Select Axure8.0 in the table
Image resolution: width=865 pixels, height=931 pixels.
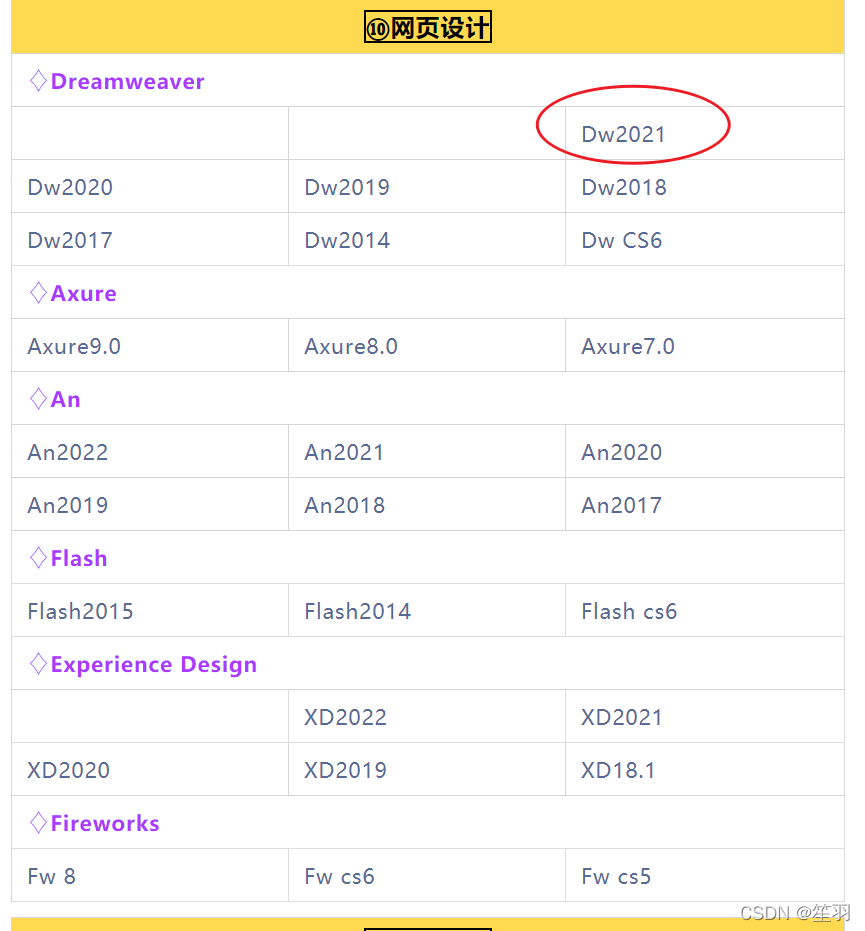coord(351,346)
